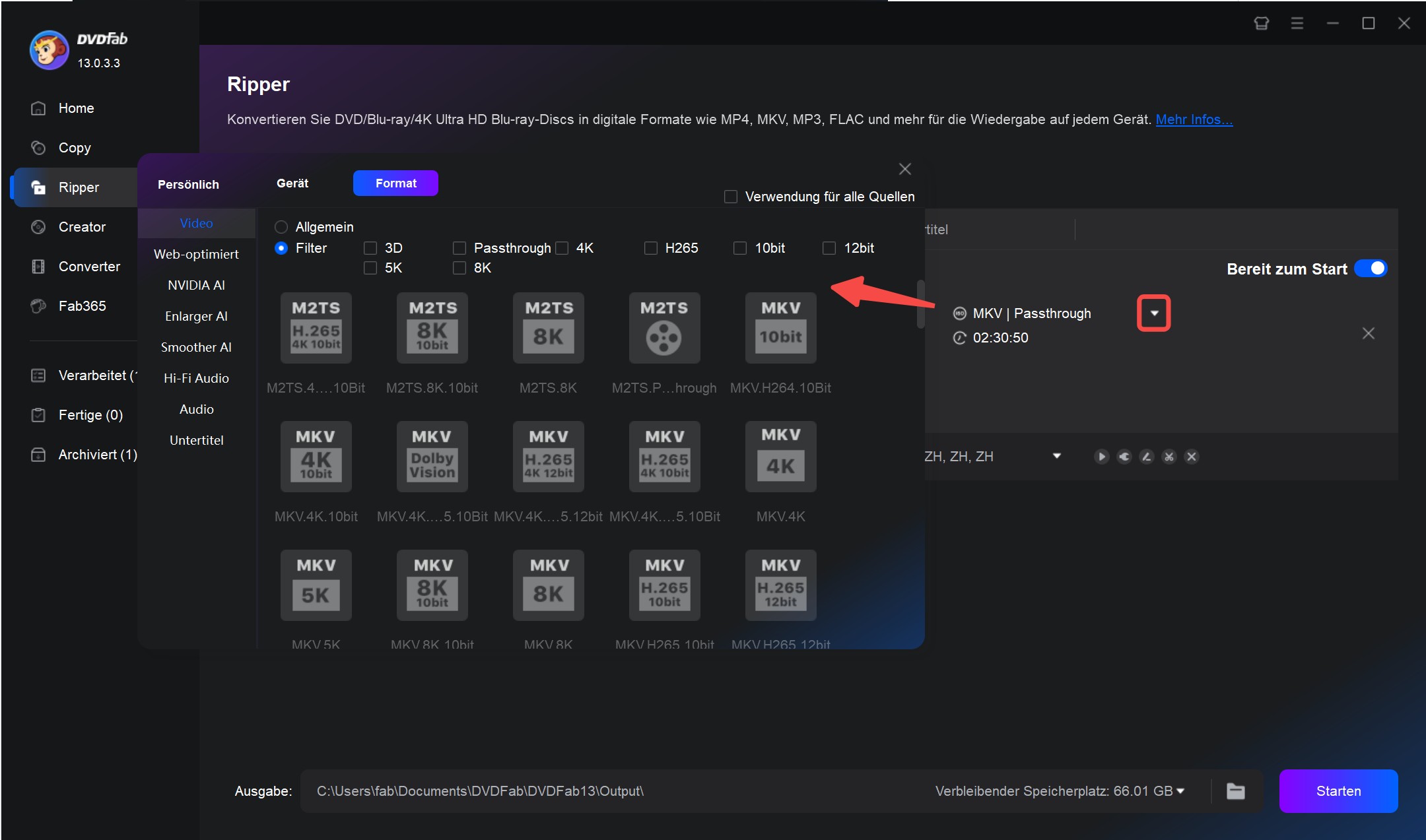
Task: Choose the plain MKV.4K profile icon
Action: click(x=780, y=457)
